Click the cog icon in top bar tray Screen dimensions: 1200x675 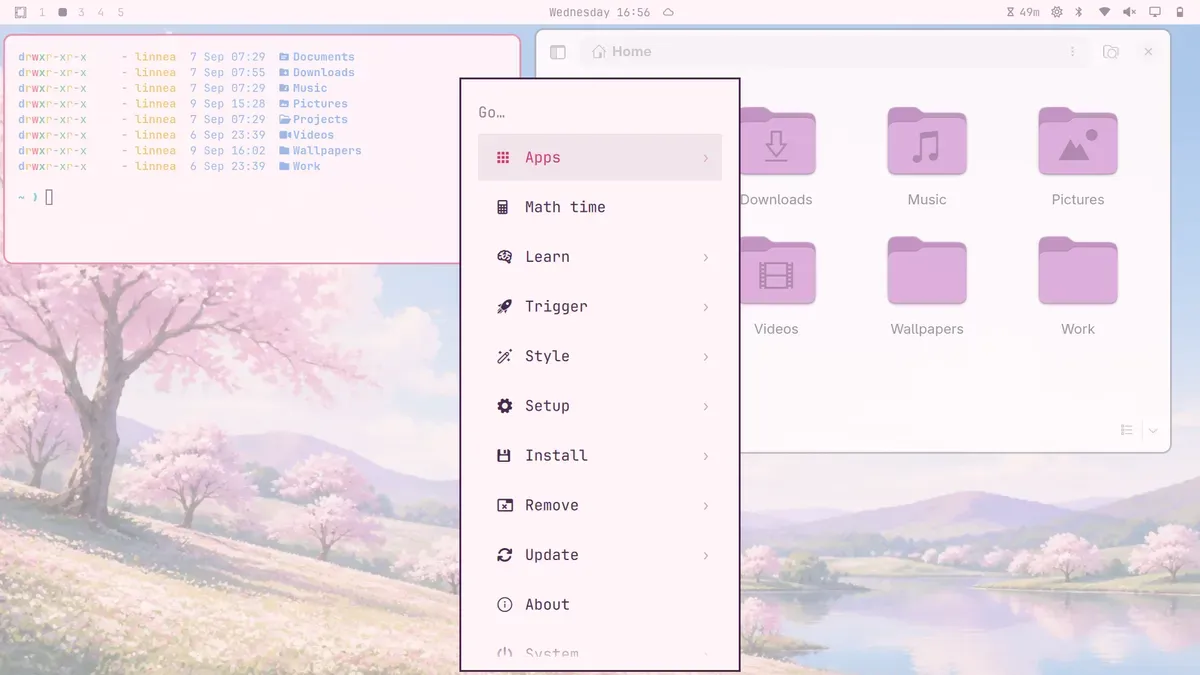pyautogui.click(x=1056, y=12)
